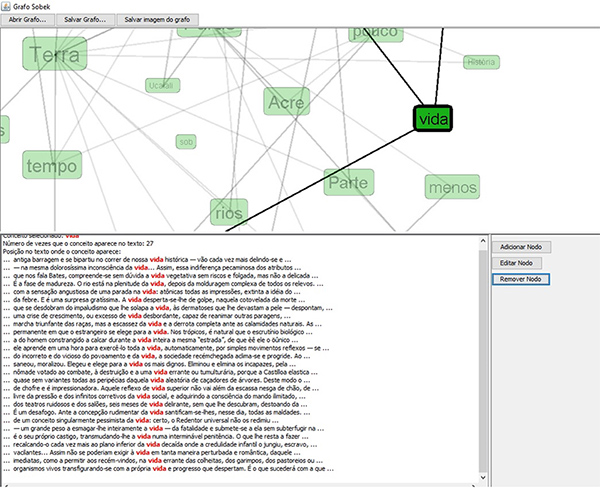Click line starting 'saneou, moralizou. Elegeu'

pyautogui.click(x=149, y=364)
